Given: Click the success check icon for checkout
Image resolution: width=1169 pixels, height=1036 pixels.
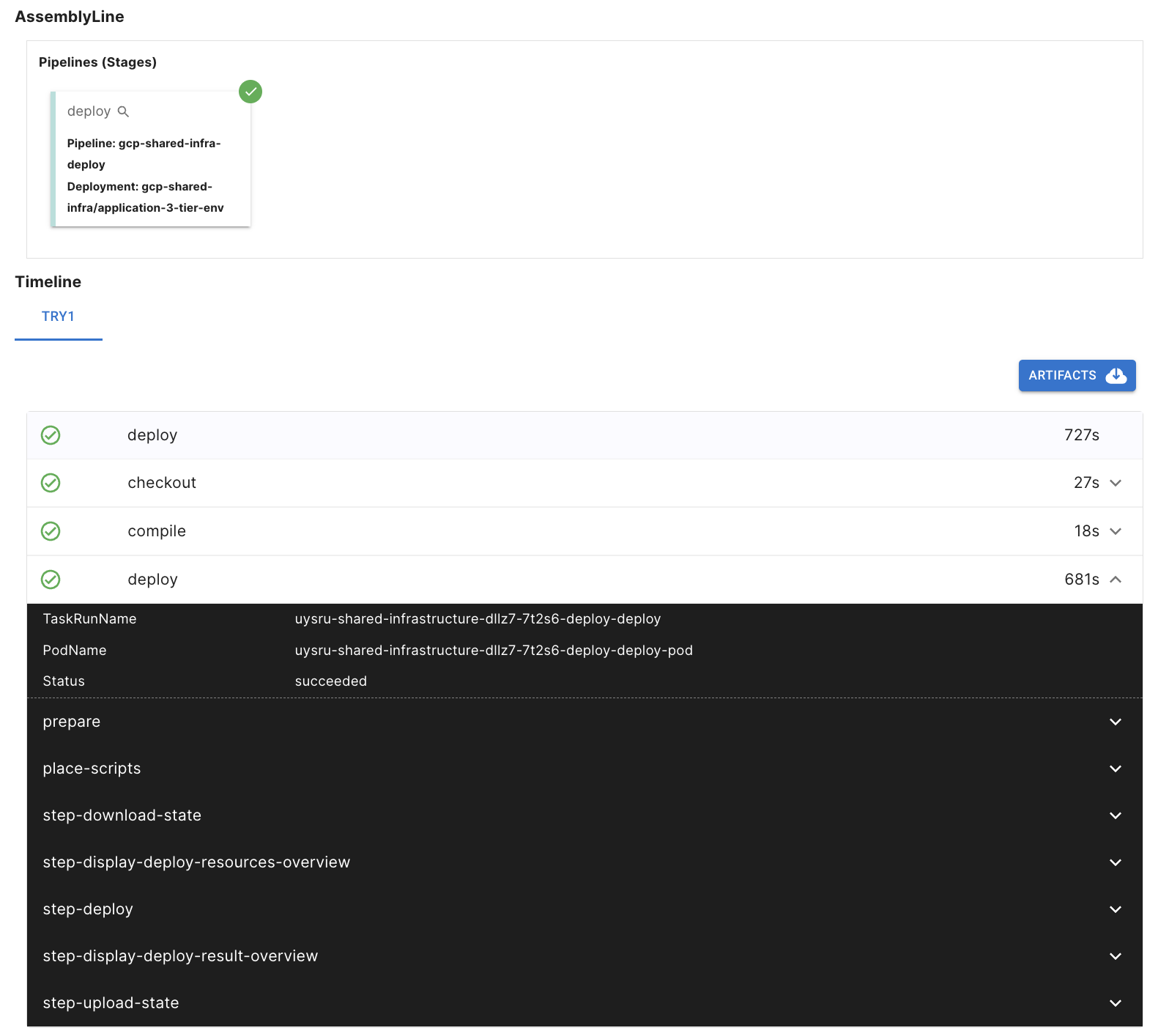Looking at the screenshot, I should [51, 483].
